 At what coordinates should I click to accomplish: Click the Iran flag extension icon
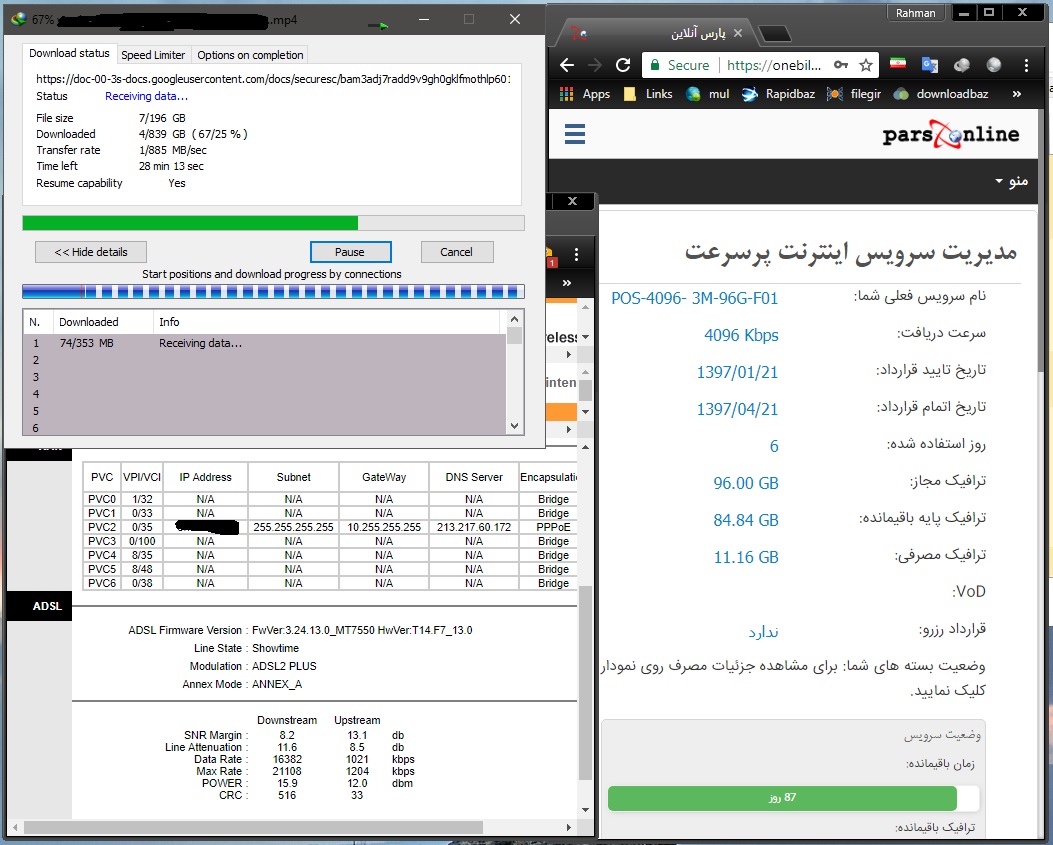898,64
